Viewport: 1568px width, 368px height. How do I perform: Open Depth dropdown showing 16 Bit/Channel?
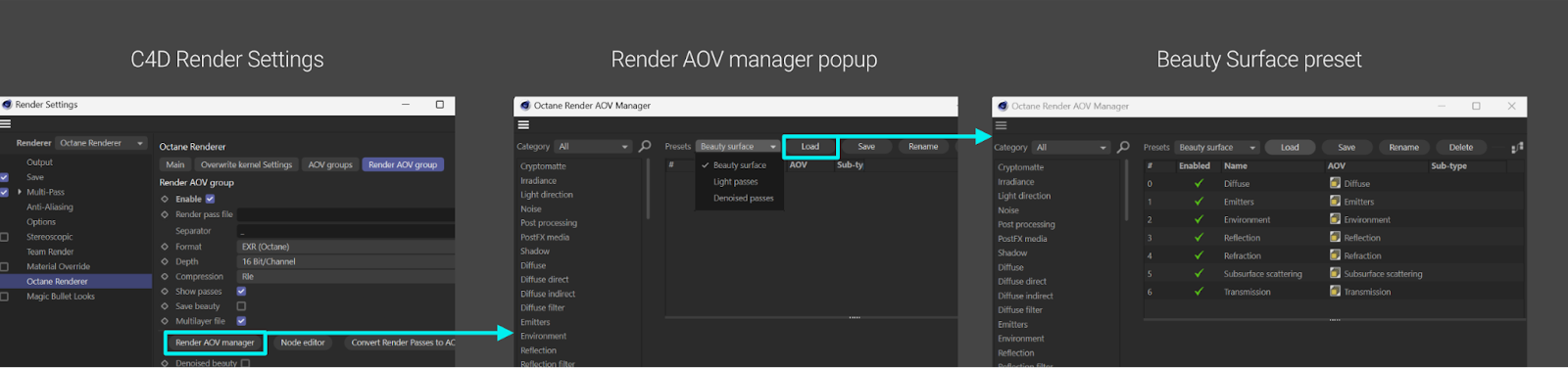click(x=346, y=261)
